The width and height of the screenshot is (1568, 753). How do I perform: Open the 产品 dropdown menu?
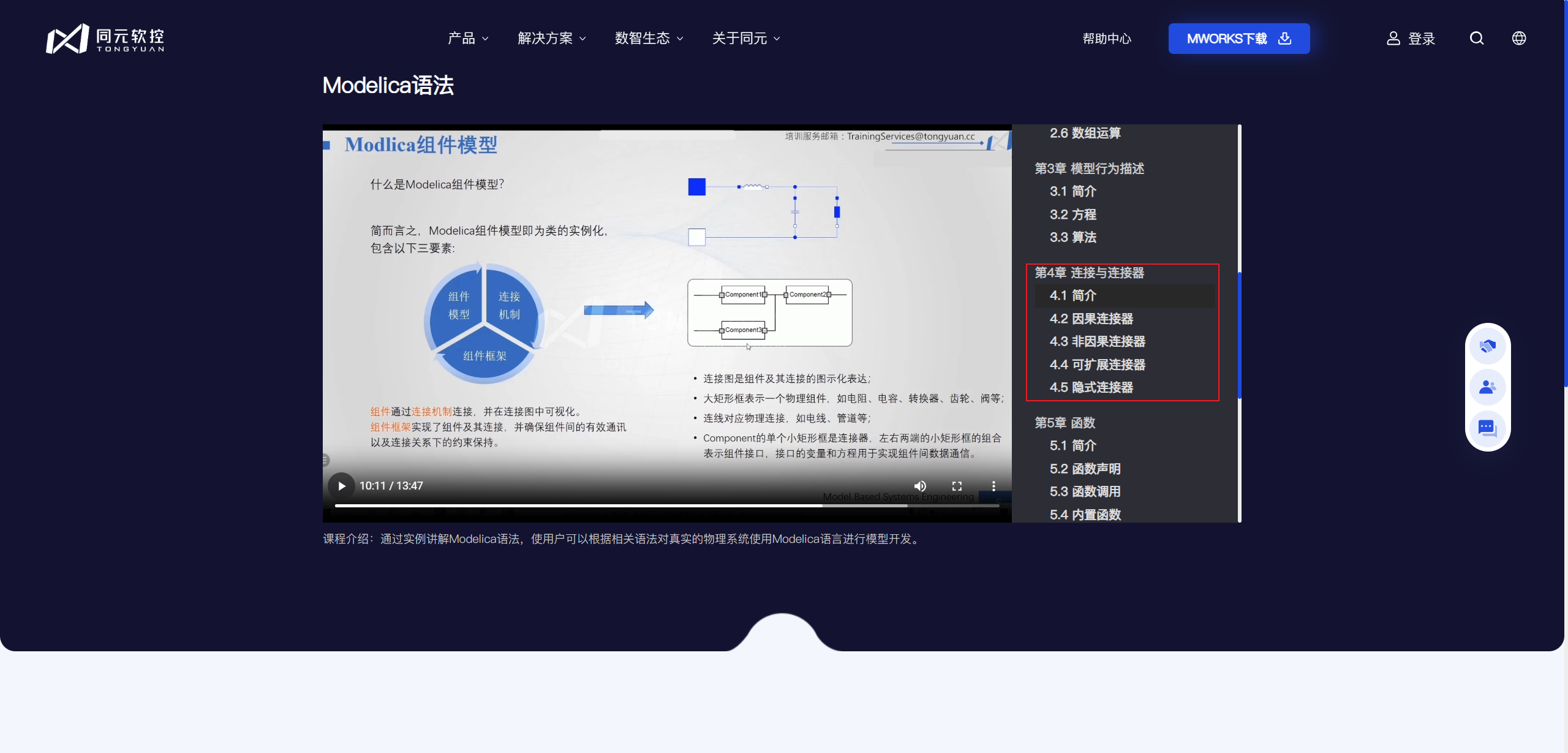tap(468, 38)
